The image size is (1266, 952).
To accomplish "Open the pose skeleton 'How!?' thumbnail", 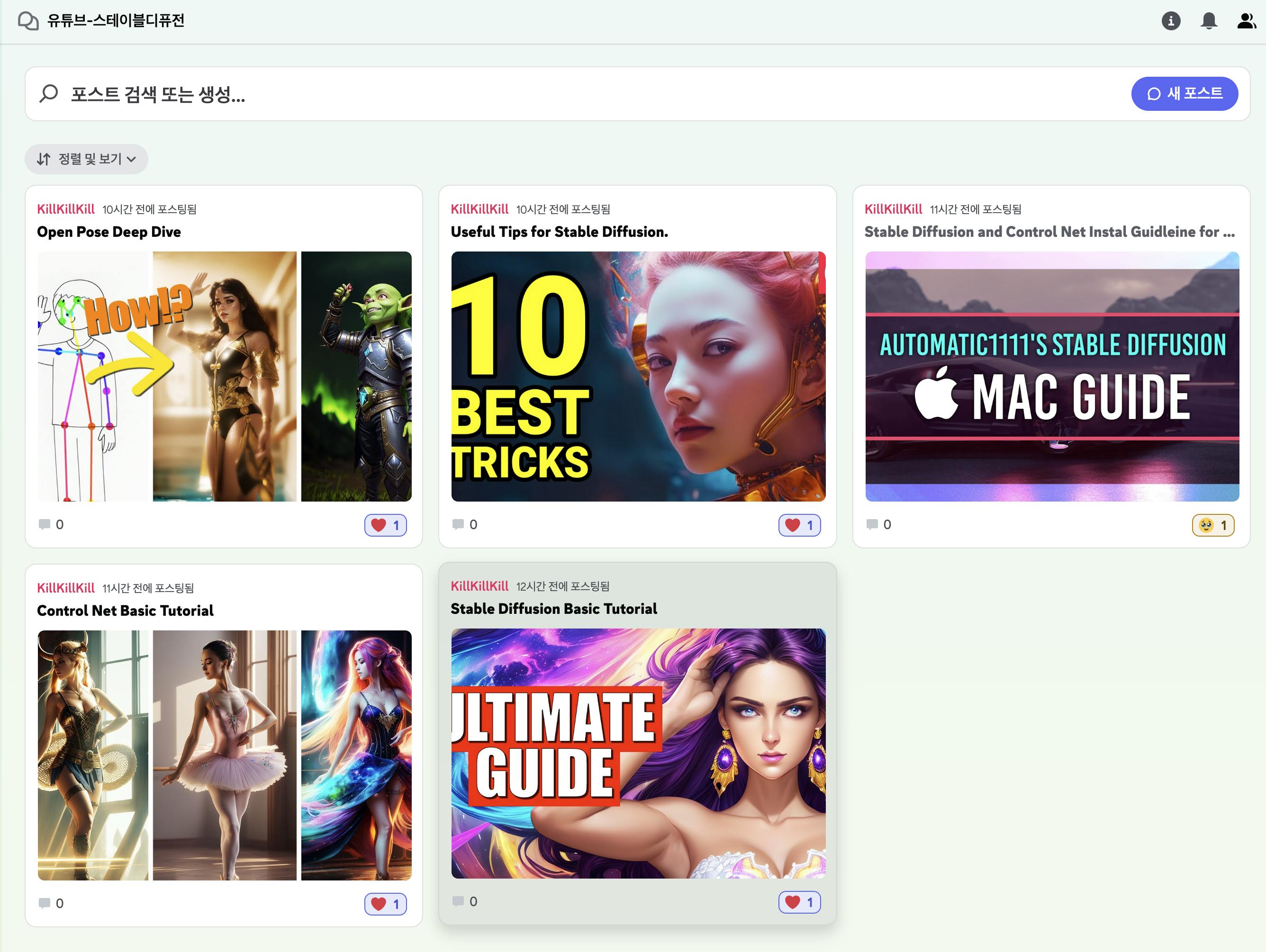I will 93,377.
